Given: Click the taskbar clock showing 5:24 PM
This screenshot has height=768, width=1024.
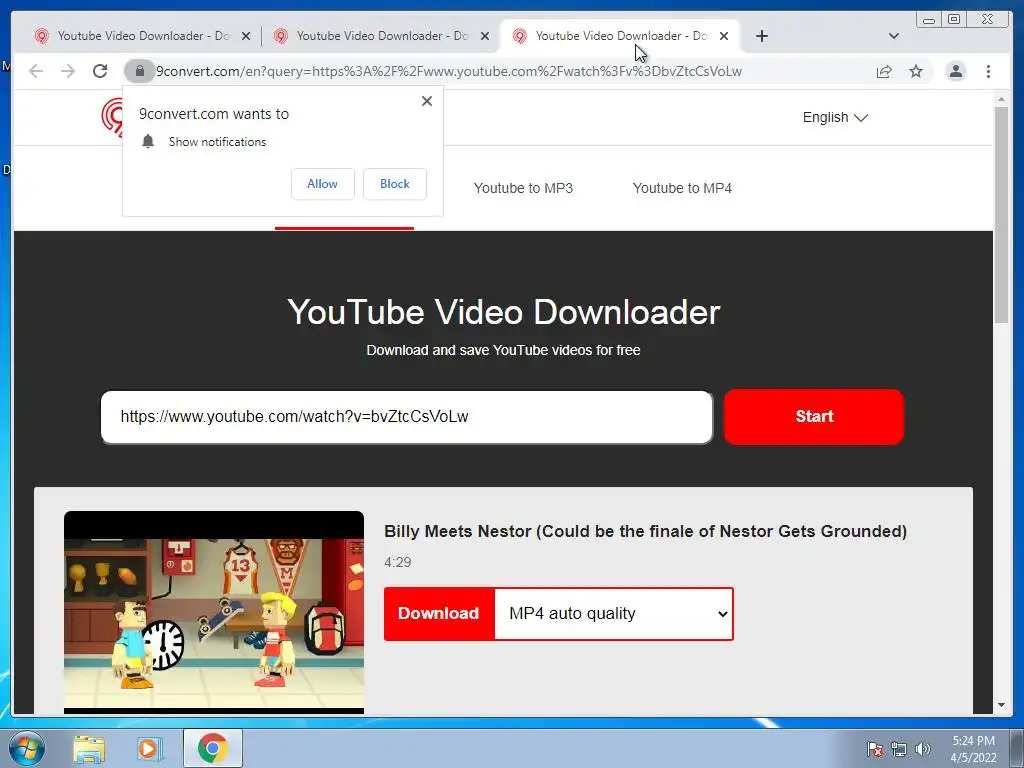Looking at the screenshot, I should (x=973, y=749).
